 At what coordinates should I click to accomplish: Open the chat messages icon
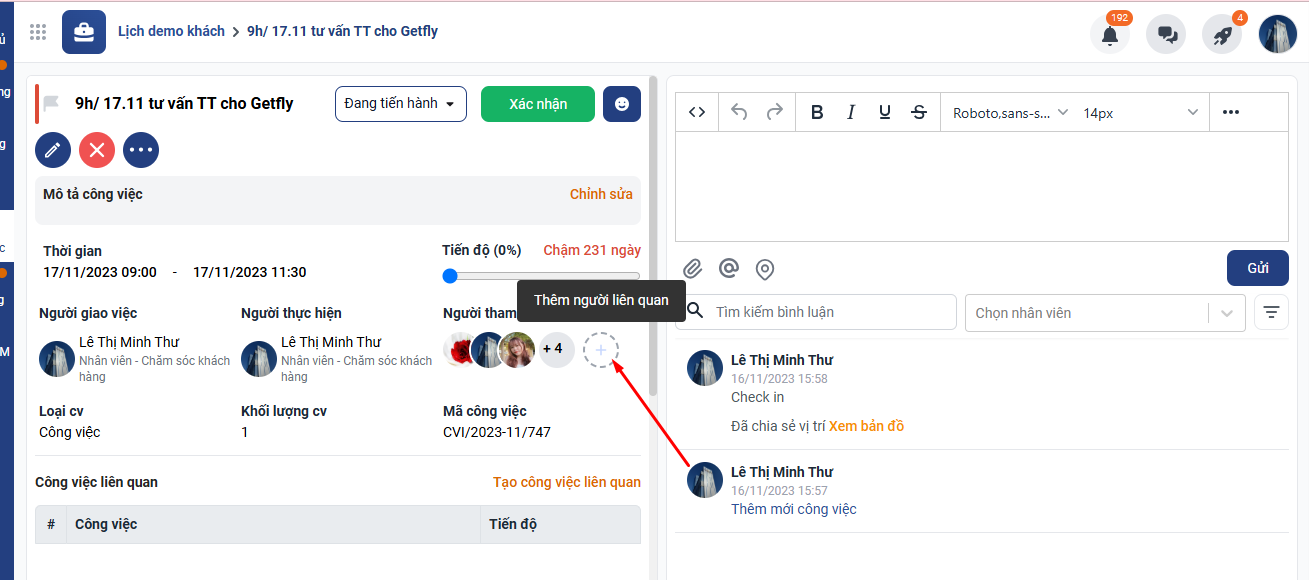pyautogui.click(x=1166, y=34)
